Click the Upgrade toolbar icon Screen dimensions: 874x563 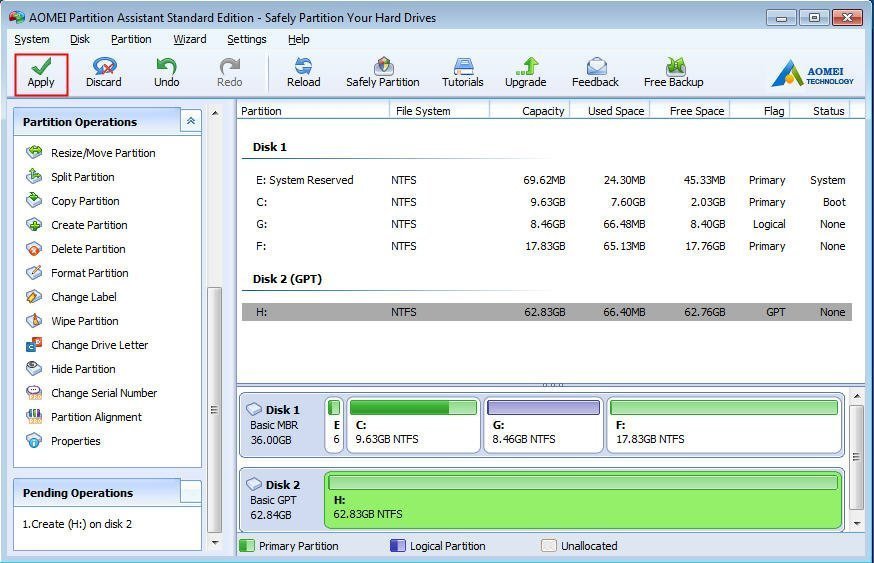[526, 74]
